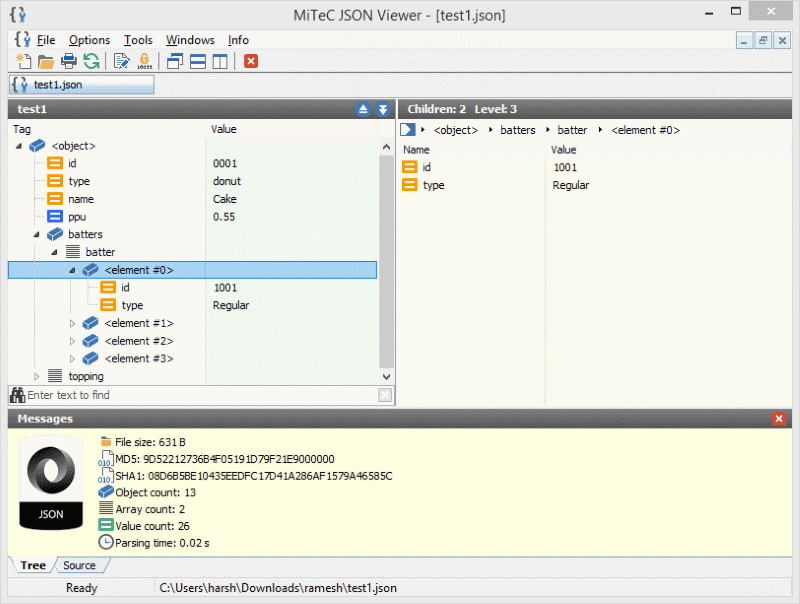Open the Tools menu

click(x=138, y=40)
